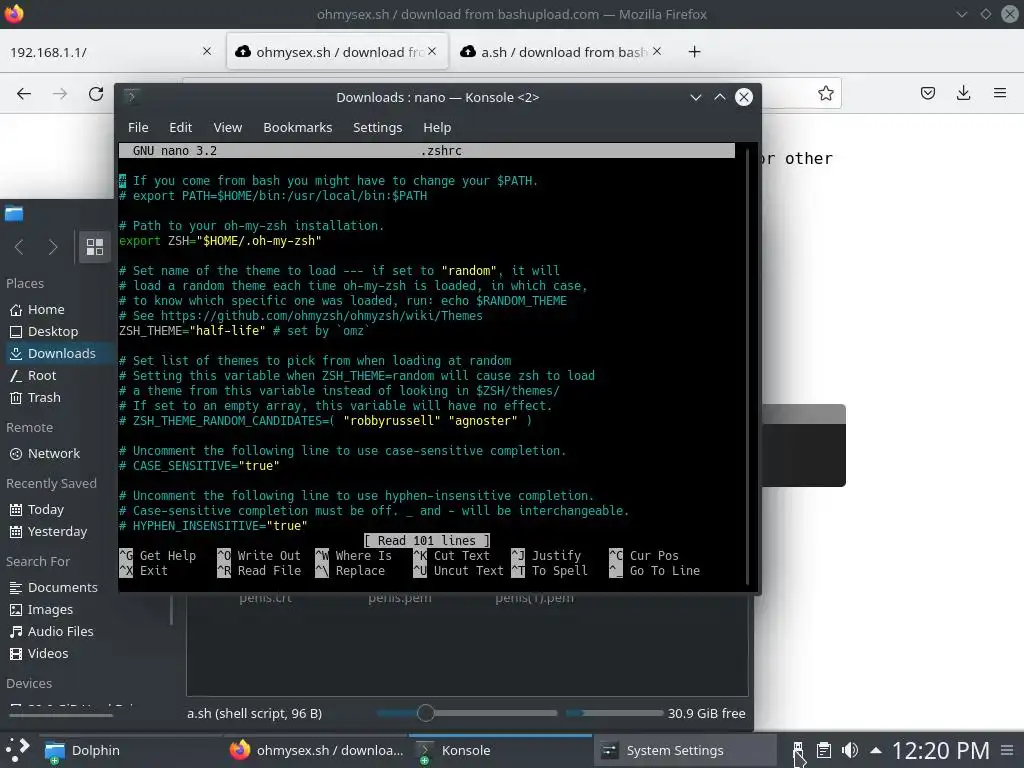The image size is (1024, 768).
Task: Open panel options hamburger at taskbar end
Action: pos(1008,750)
